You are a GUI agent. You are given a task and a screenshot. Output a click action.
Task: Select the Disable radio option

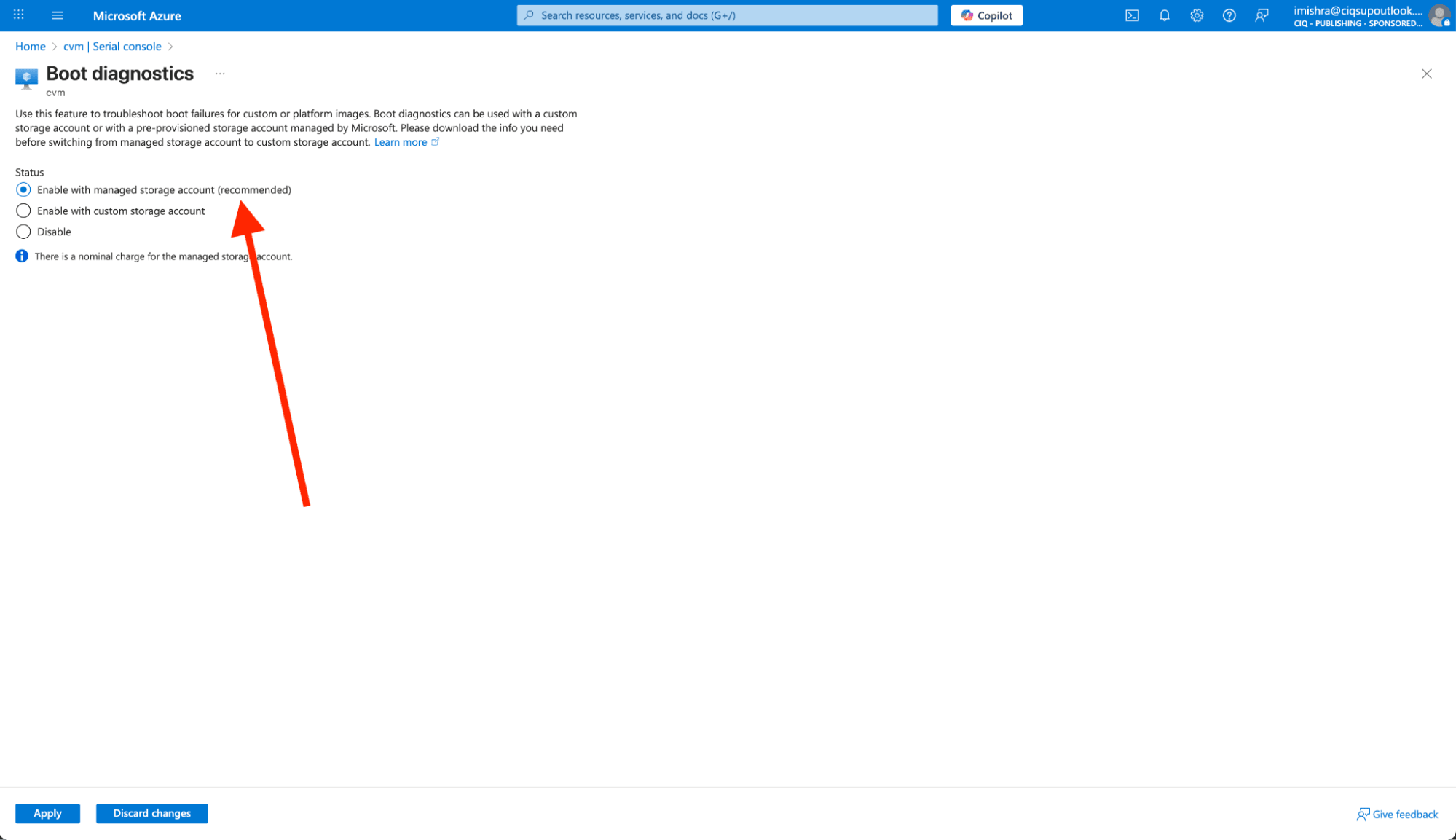tap(23, 232)
